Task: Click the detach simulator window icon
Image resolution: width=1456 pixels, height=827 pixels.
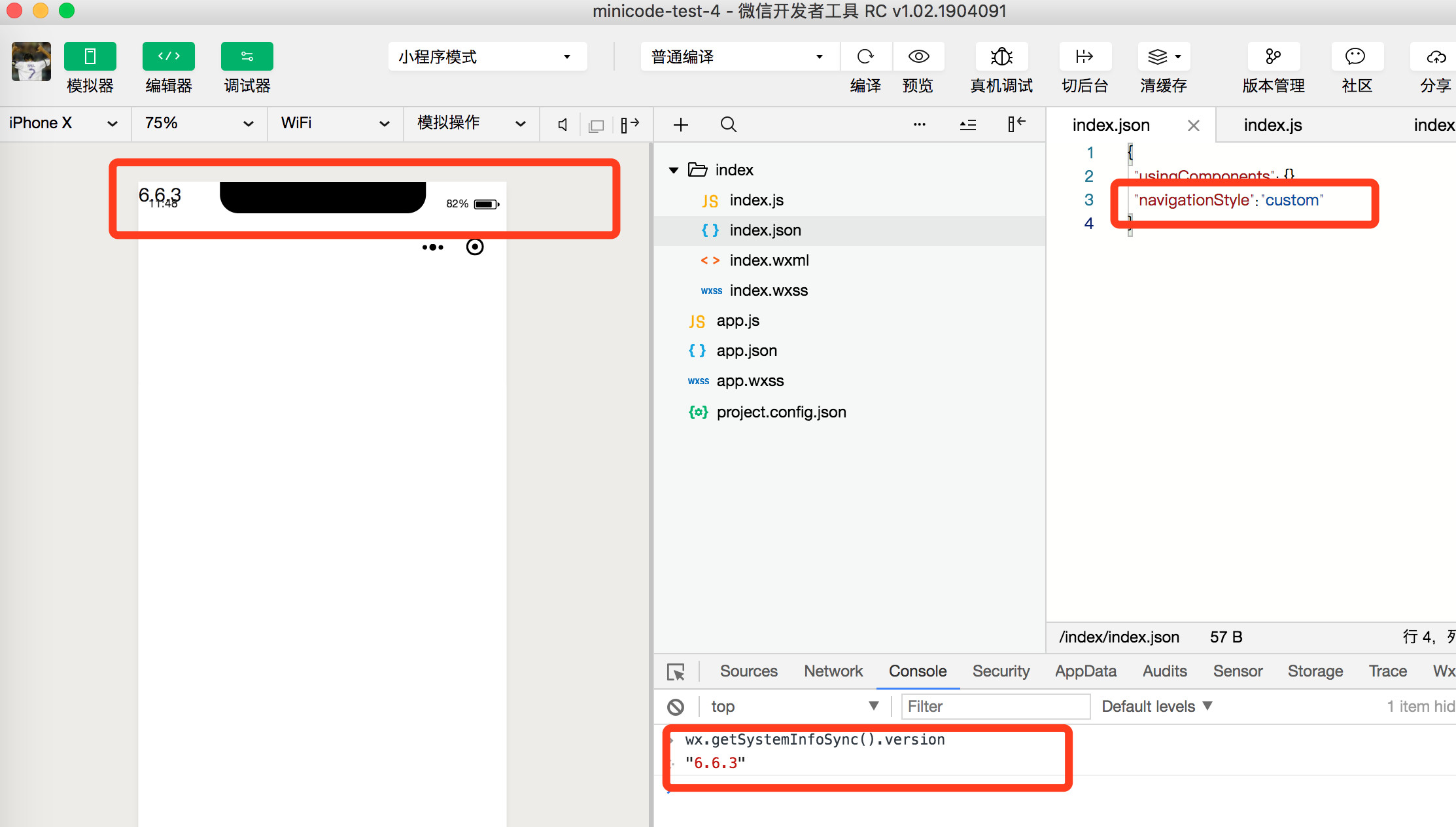Action: [x=596, y=125]
